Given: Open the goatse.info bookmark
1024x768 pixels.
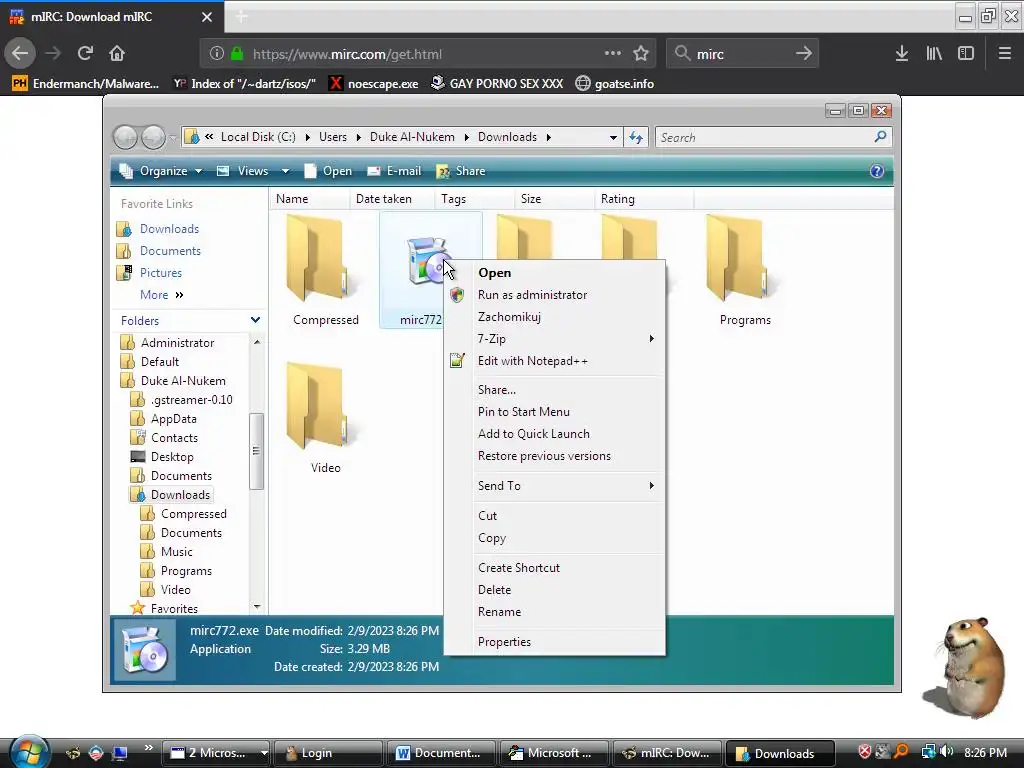Looking at the screenshot, I should [x=615, y=84].
